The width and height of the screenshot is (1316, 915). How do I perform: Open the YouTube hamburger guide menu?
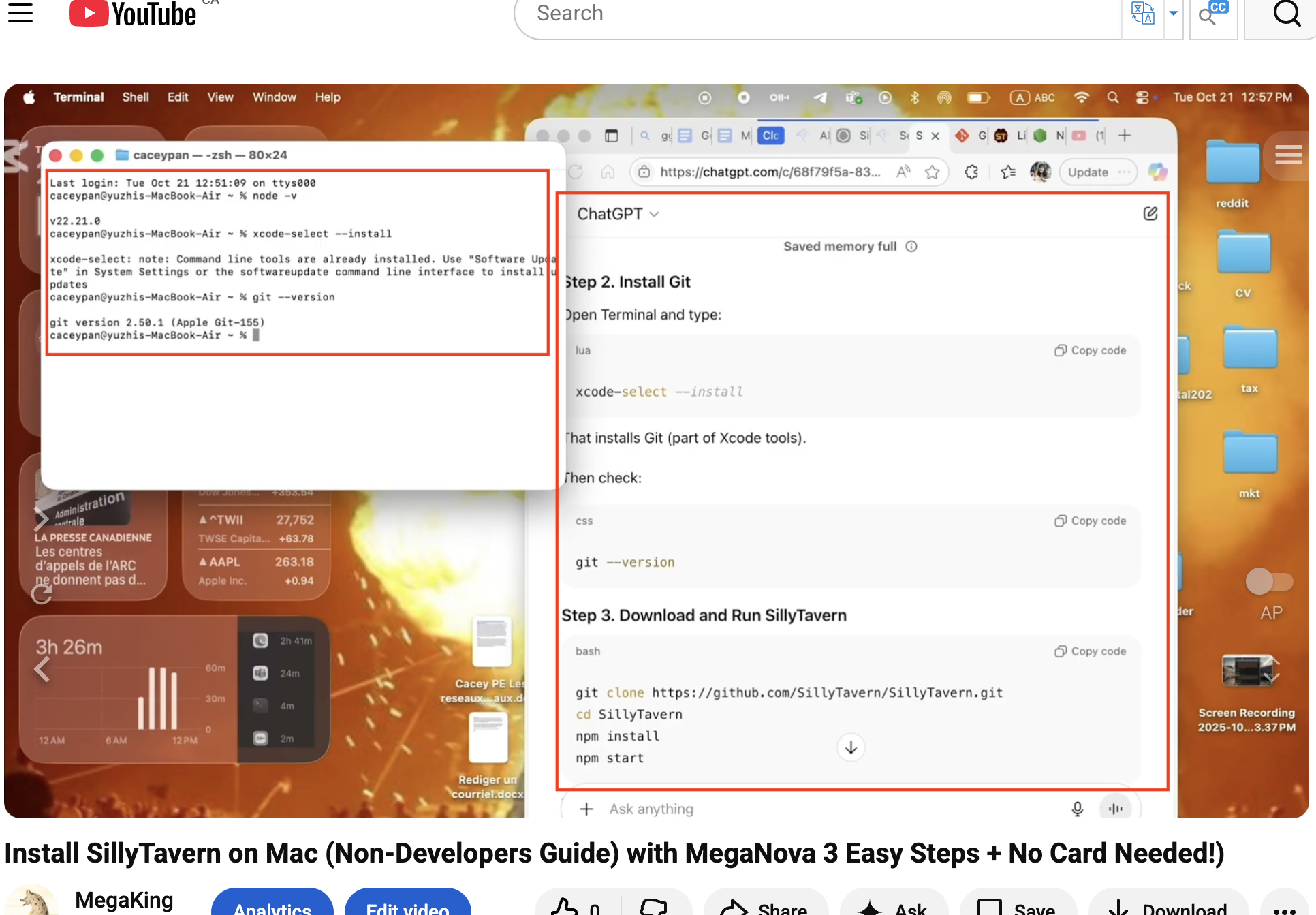20,12
